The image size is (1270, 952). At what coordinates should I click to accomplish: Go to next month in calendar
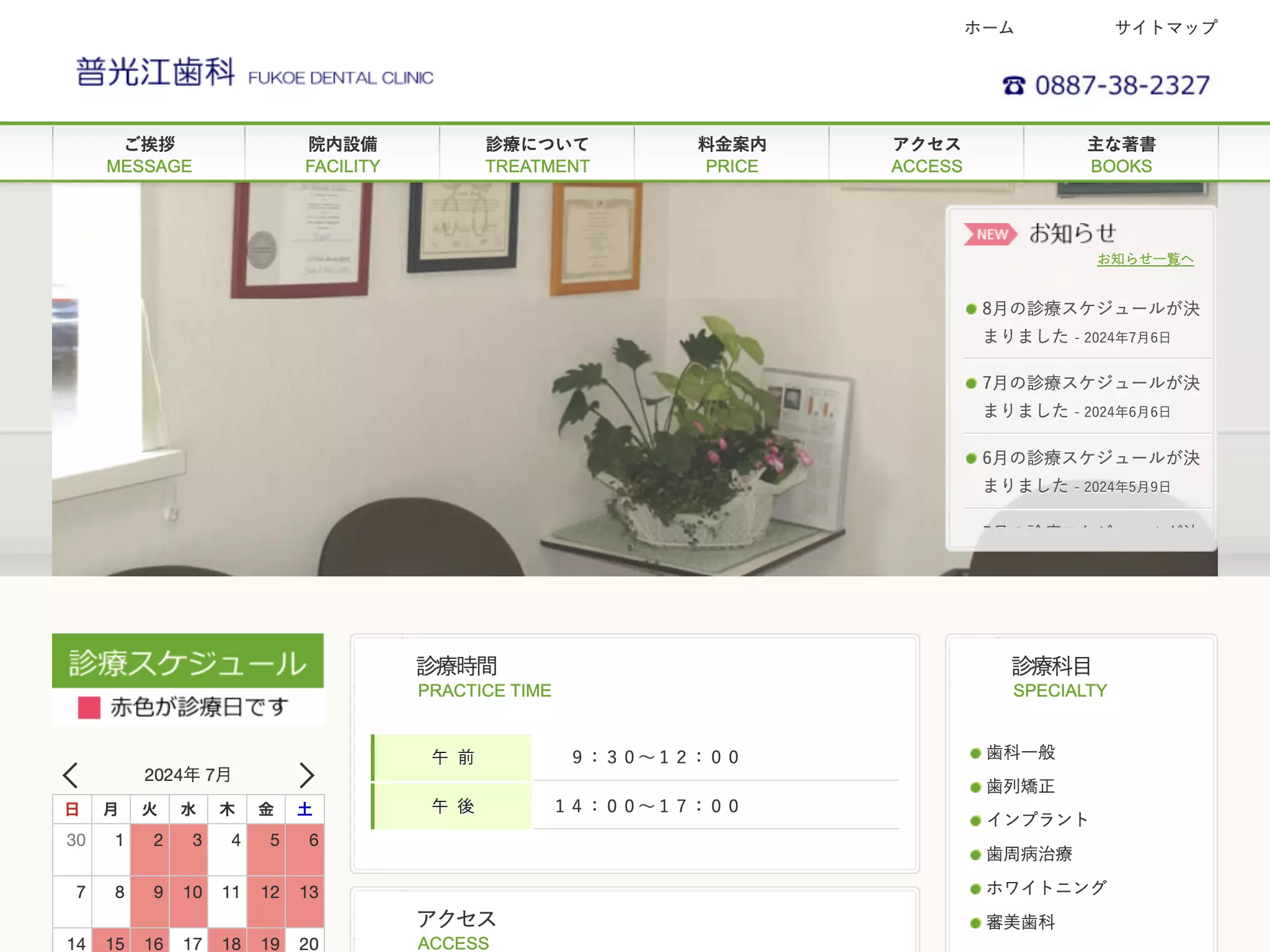pyautogui.click(x=306, y=775)
